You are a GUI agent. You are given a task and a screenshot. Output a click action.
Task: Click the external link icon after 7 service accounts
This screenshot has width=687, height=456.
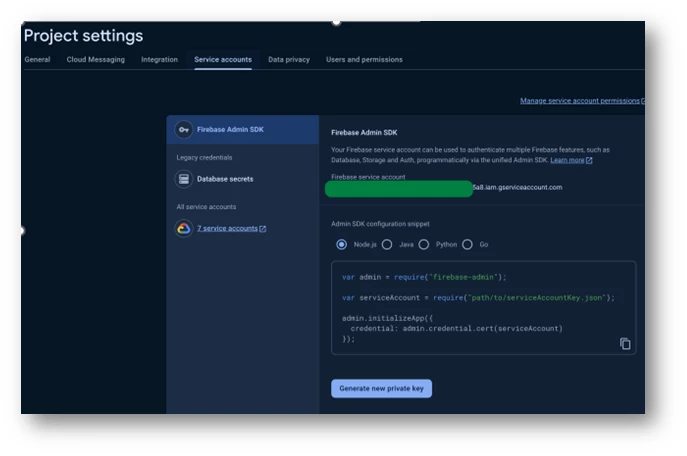tap(262, 229)
